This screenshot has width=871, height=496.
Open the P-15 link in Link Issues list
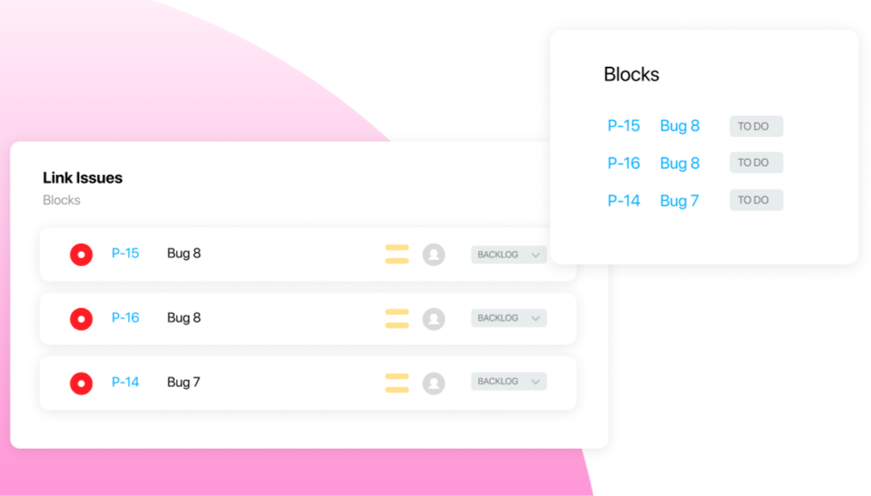point(125,254)
